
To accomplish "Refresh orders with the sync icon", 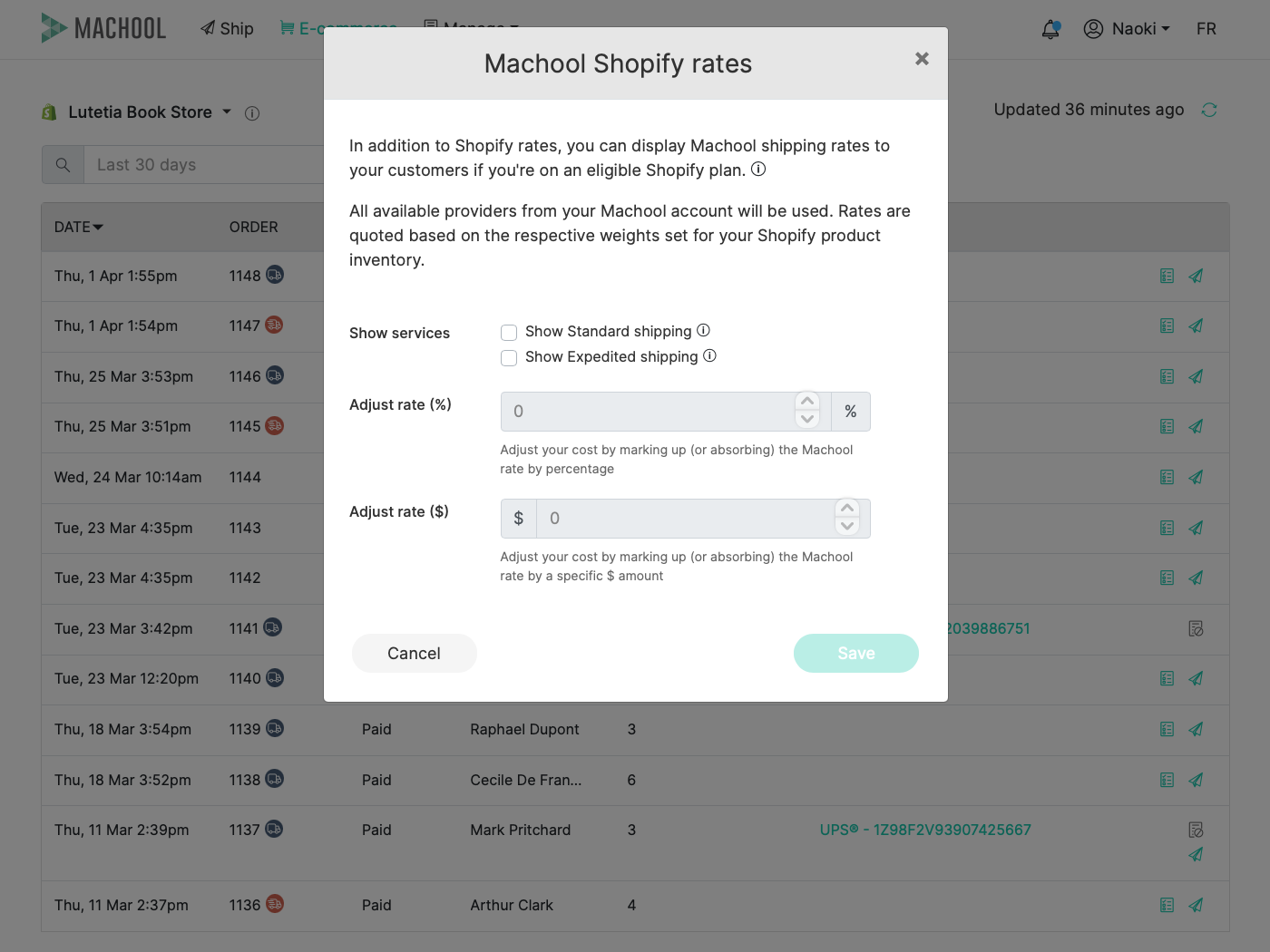I will pyautogui.click(x=1209, y=110).
